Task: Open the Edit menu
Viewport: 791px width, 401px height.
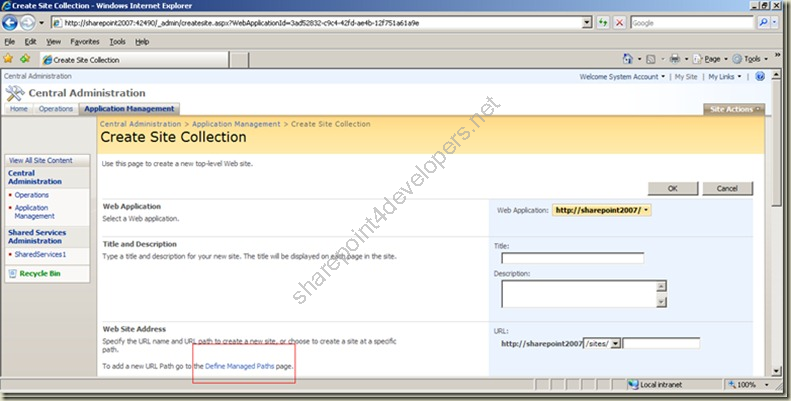Action: pyautogui.click(x=30, y=42)
